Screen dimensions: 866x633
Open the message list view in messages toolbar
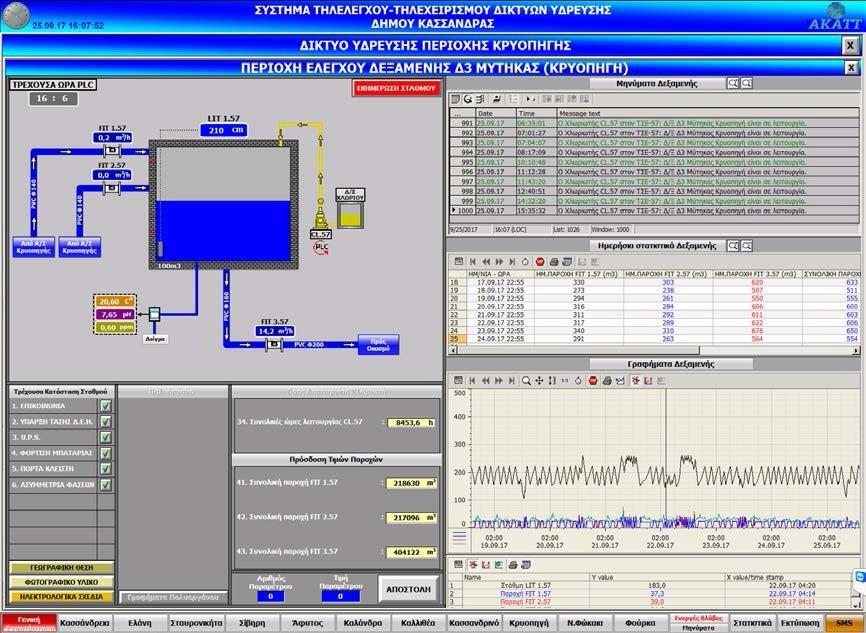click(x=456, y=99)
